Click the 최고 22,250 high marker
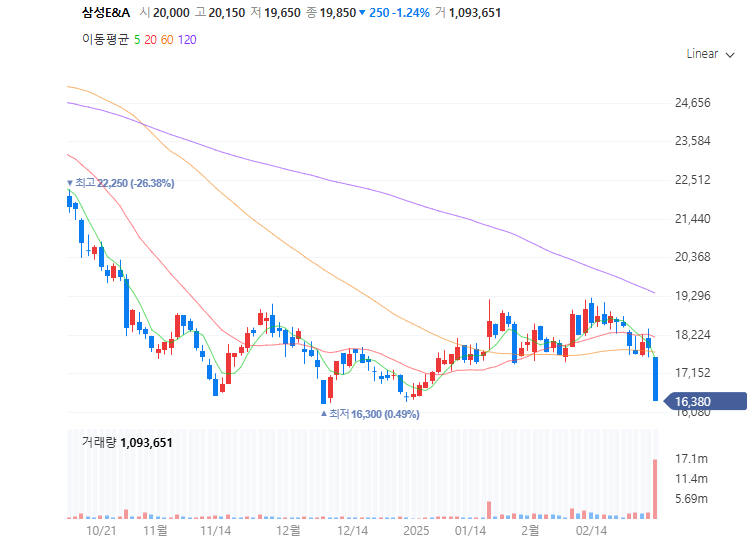The width and height of the screenshot is (755, 557). (121, 183)
